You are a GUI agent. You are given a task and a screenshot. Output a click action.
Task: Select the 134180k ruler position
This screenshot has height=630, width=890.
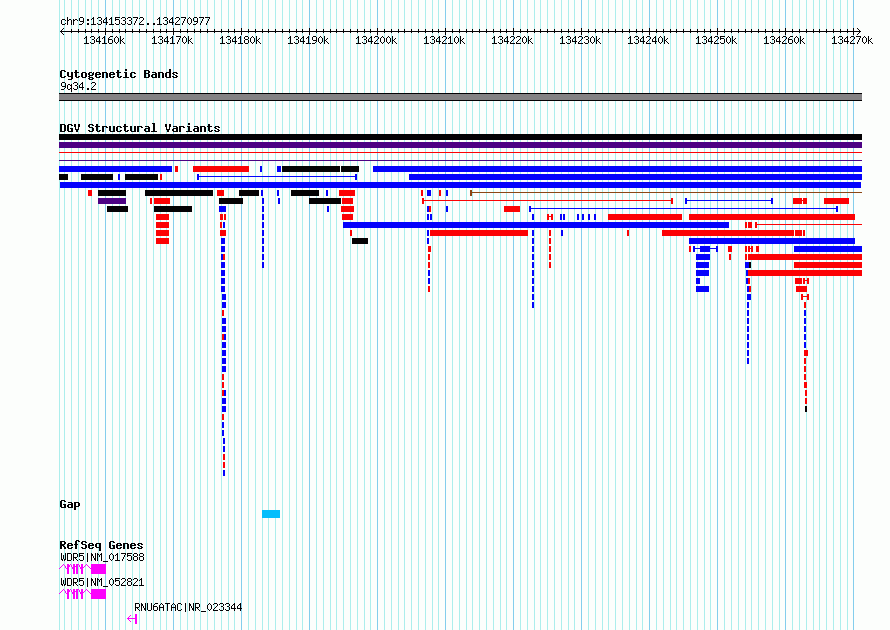(240, 41)
